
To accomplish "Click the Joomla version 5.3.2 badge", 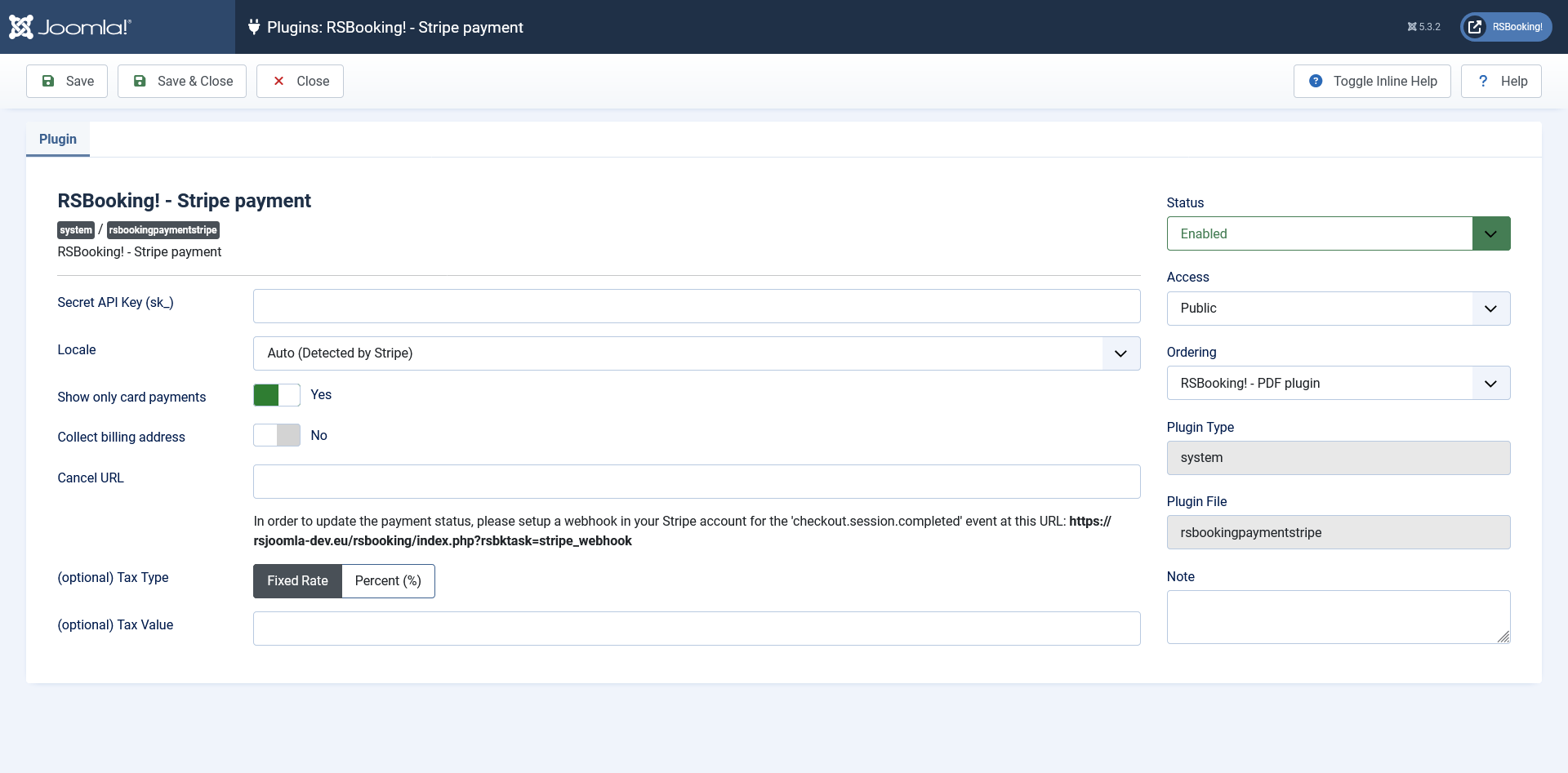I will click(1423, 27).
